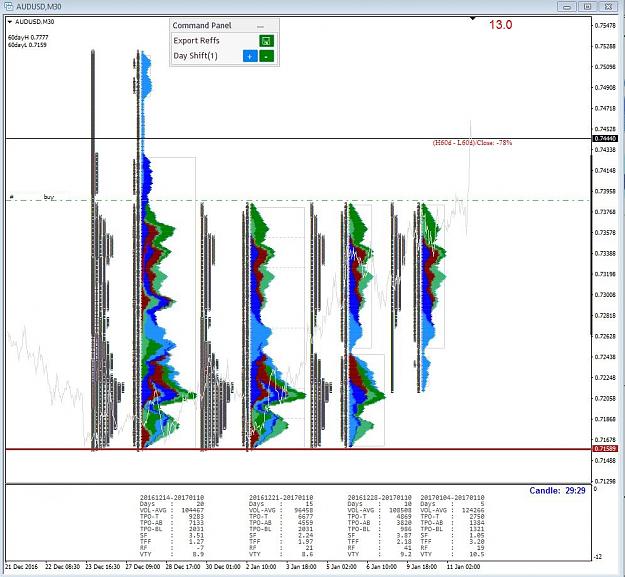Click the buy order label on dashed line
Screen dimensions: 625x577
(49, 197)
